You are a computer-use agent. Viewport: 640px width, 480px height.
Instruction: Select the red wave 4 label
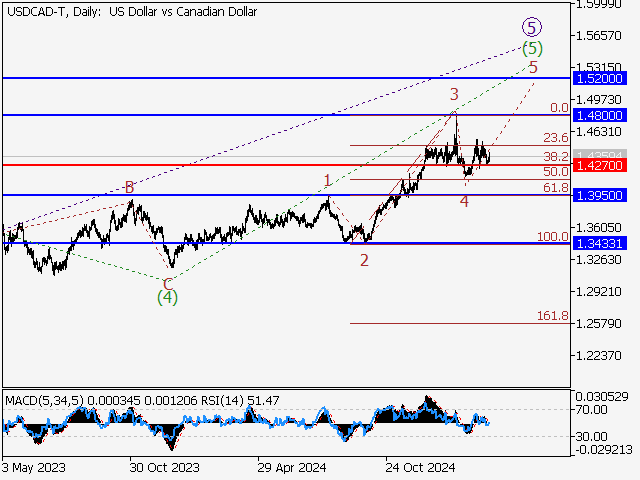pos(464,202)
